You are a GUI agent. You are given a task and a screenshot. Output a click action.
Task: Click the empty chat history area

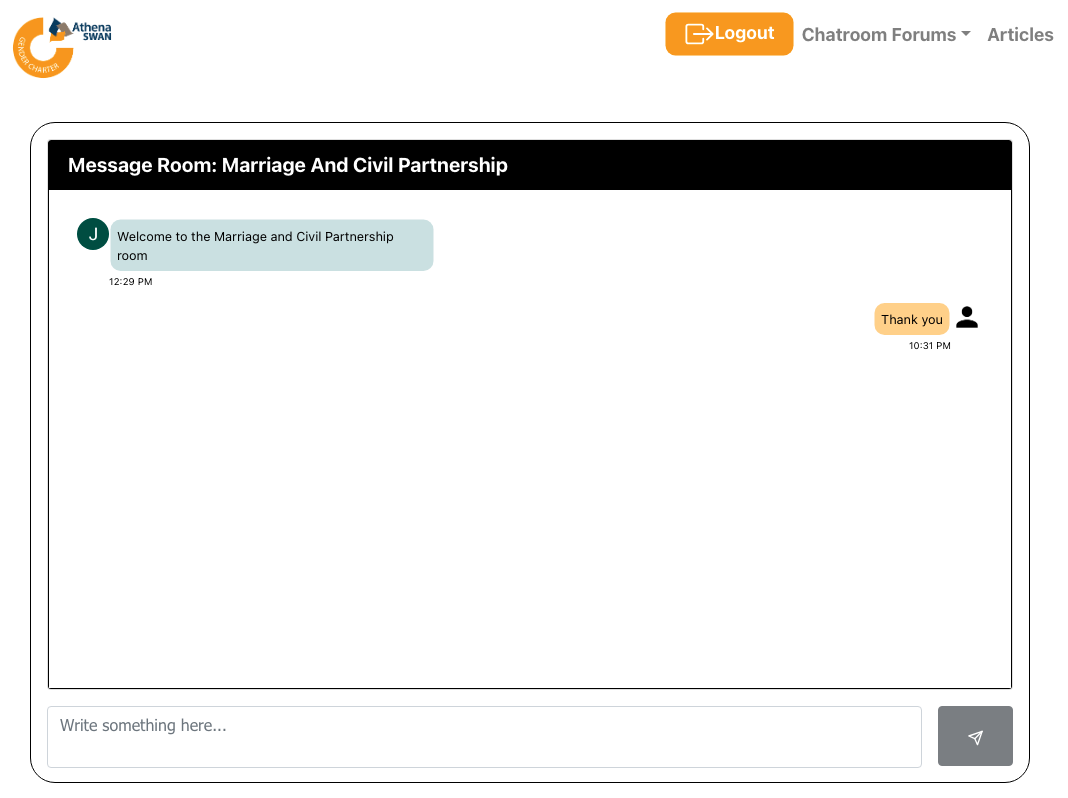530,520
